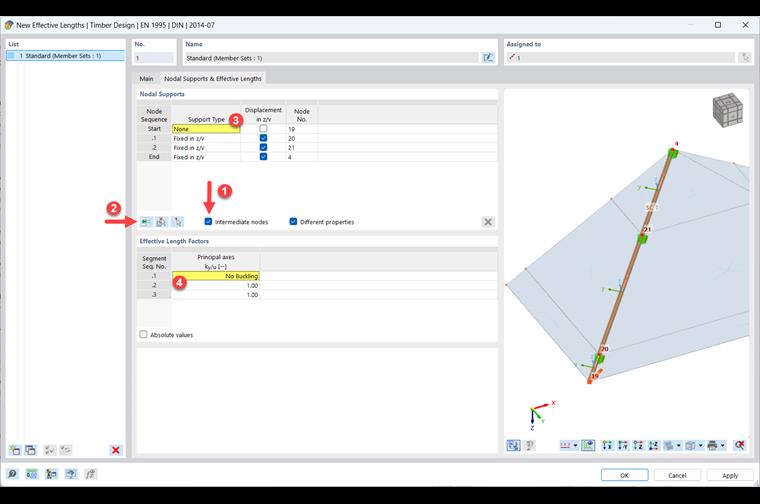This screenshot has width=760, height=504.
Task: Click the Apply button
Action: pos(730,475)
